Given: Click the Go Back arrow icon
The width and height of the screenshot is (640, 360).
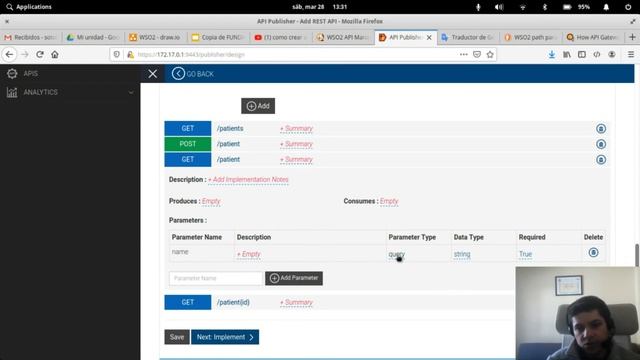Looking at the screenshot, I should 178,73.
